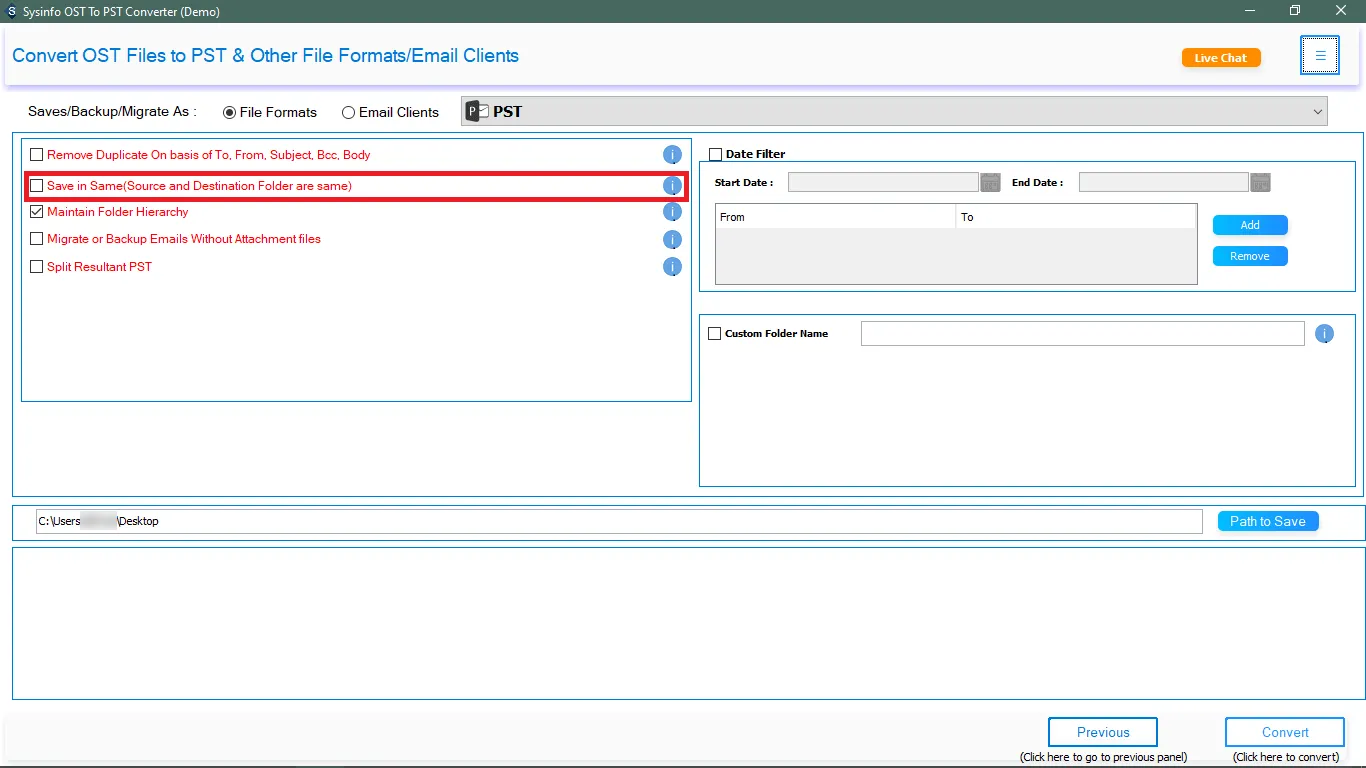
Task: Click the Convert OST Files heading text
Action: click(265, 56)
